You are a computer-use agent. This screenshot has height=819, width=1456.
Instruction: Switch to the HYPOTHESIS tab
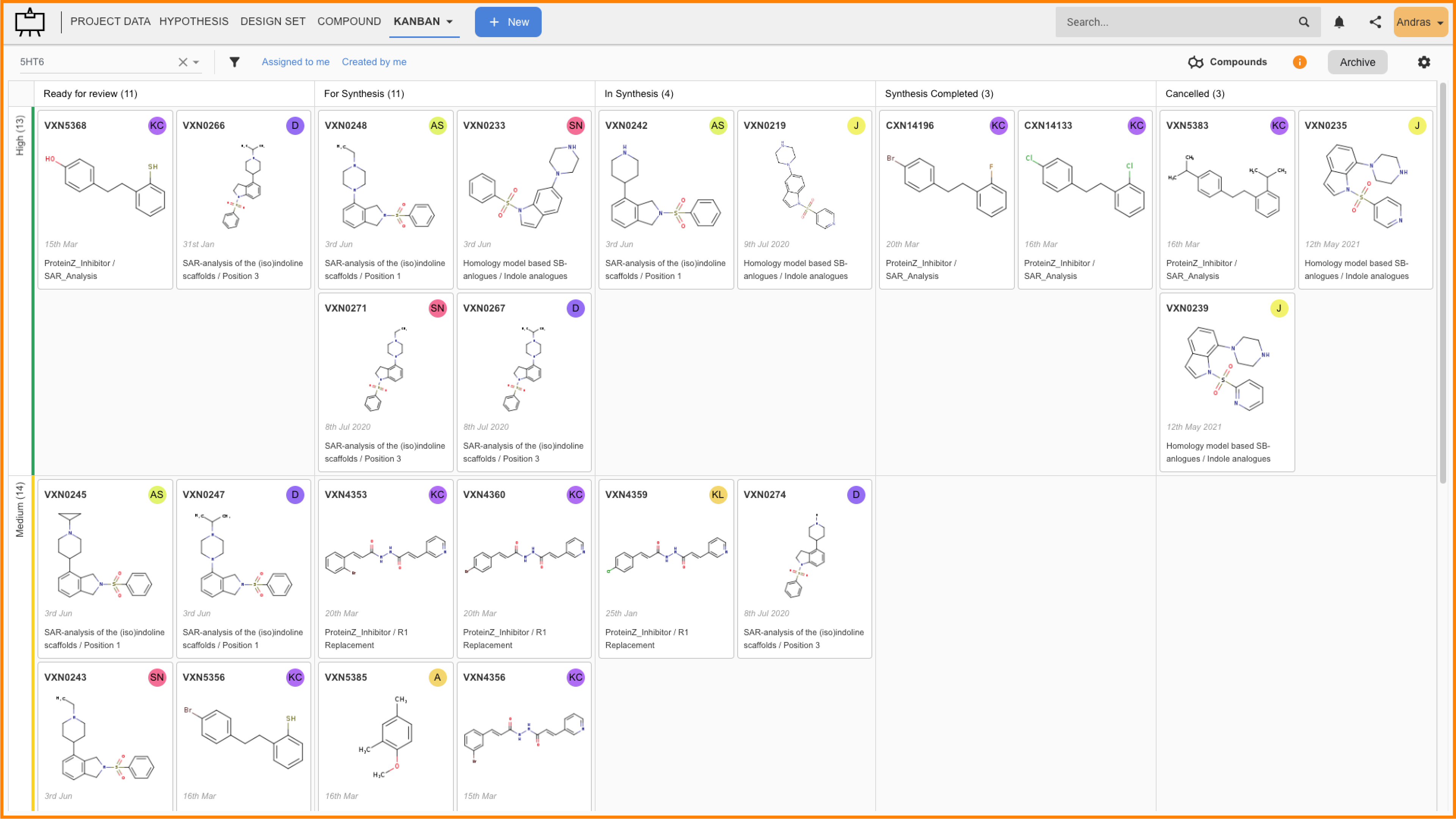tap(194, 22)
